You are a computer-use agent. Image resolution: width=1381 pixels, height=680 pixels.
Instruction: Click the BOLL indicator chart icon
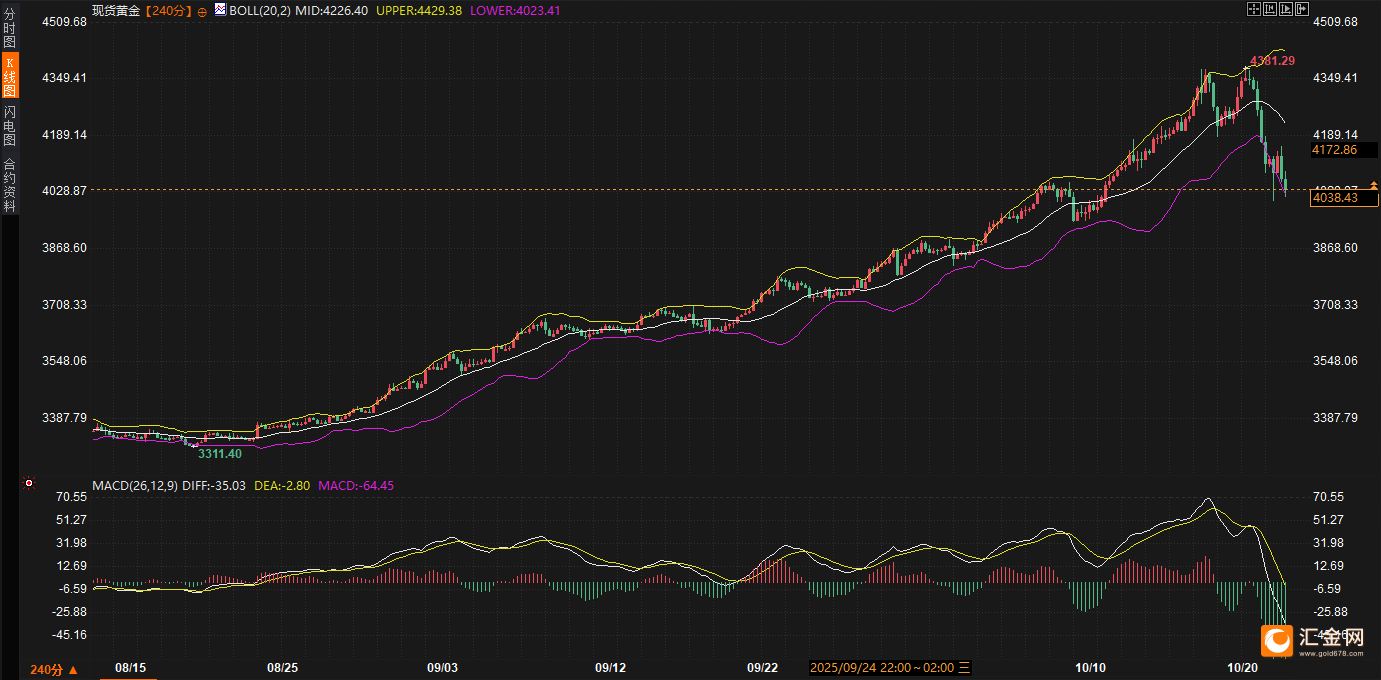pyautogui.click(x=220, y=9)
